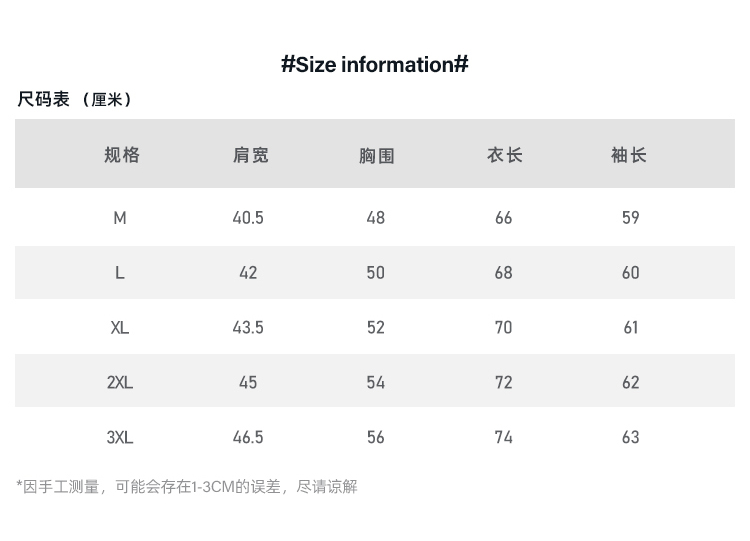Viewport: 750px width, 541px height.
Task: Click the sleeve length value 63
Action: (631, 437)
